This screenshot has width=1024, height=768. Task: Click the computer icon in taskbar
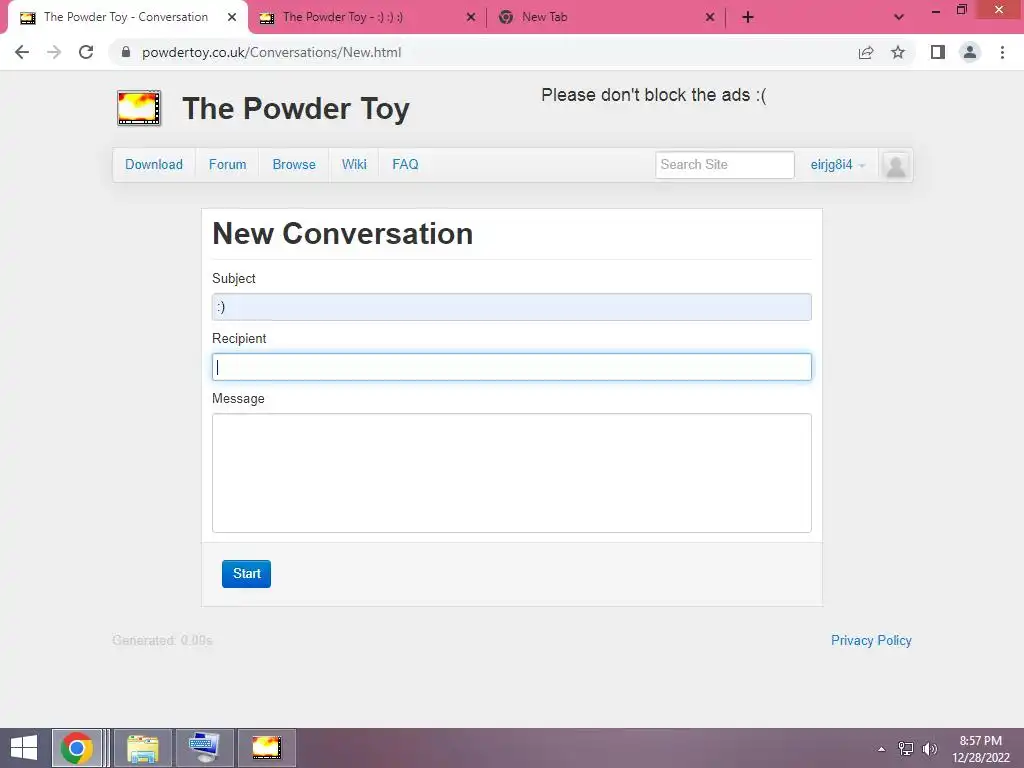point(204,748)
